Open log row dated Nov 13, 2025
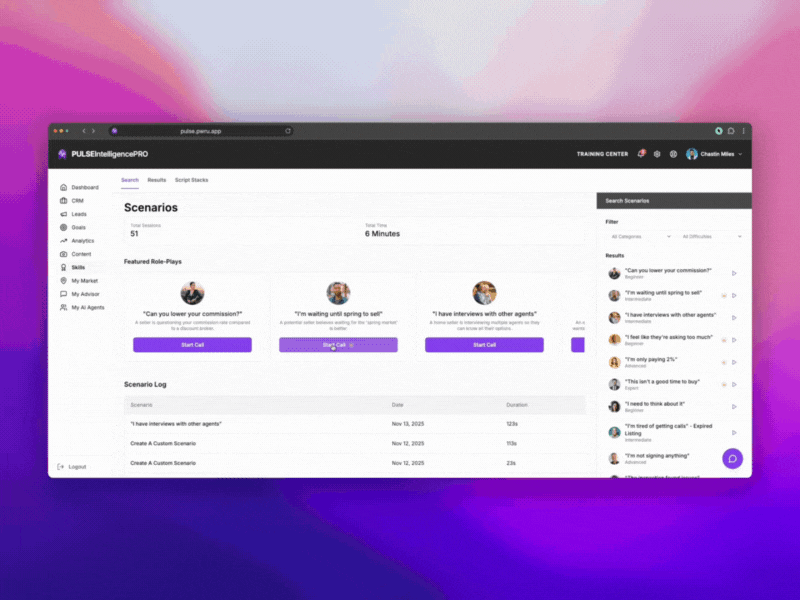This screenshot has height=600, width=800. coord(355,424)
